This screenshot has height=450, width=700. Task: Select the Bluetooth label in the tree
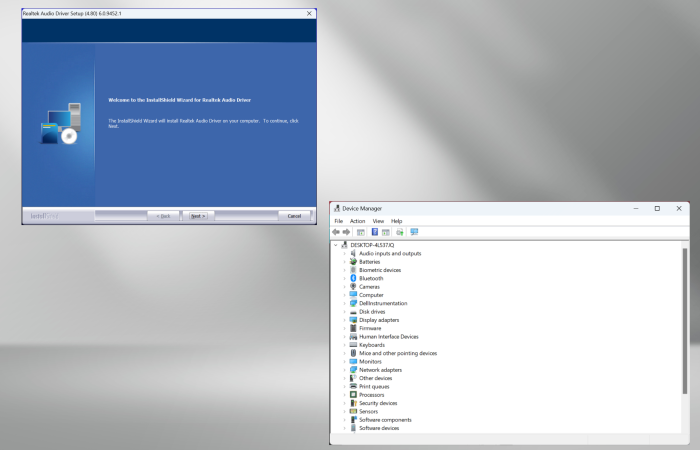[x=371, y=278]
